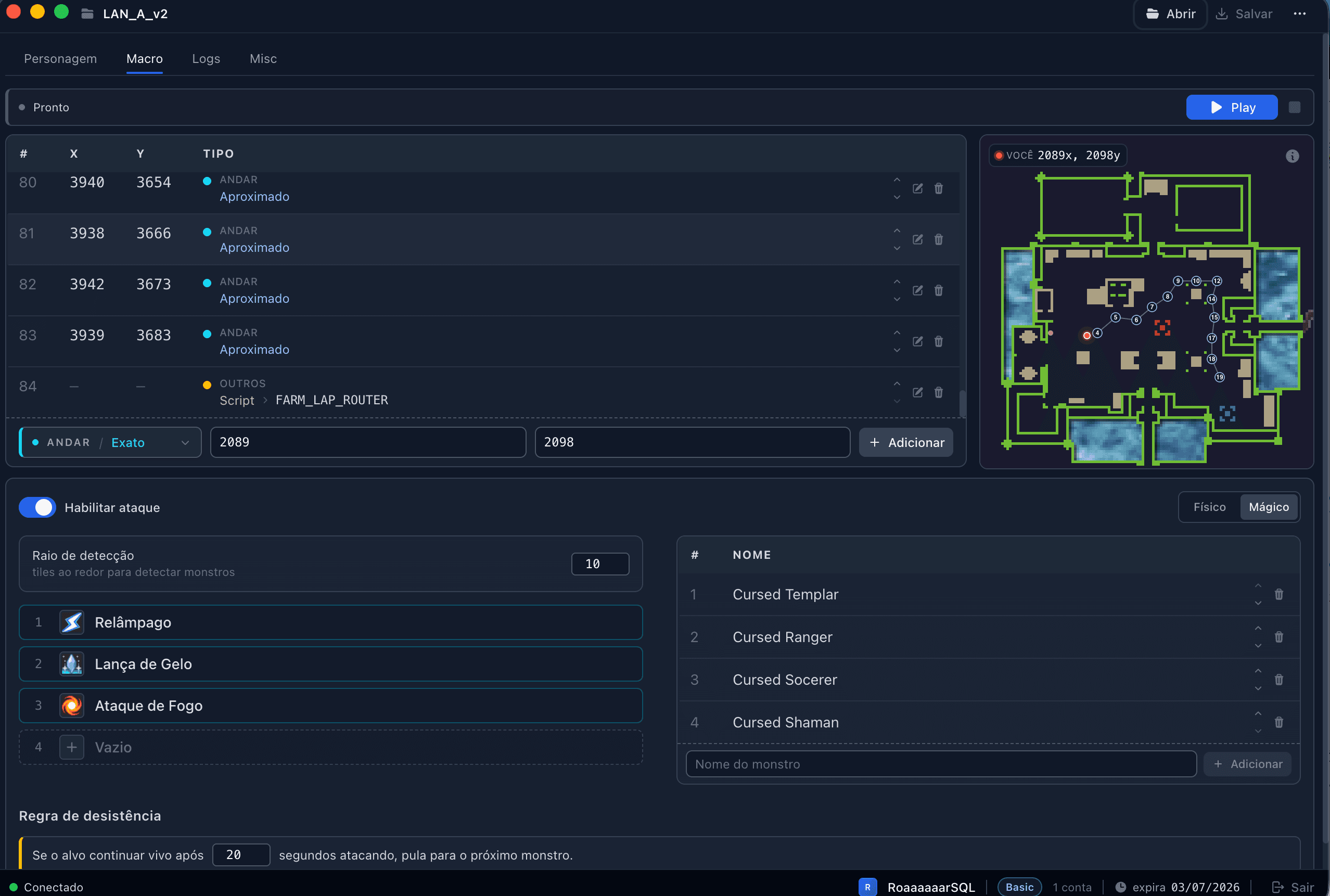Select the Lança de Gelo skill slot
Image resolution: width=1330 pixels, height=896 pixels.
pos(331,664)
